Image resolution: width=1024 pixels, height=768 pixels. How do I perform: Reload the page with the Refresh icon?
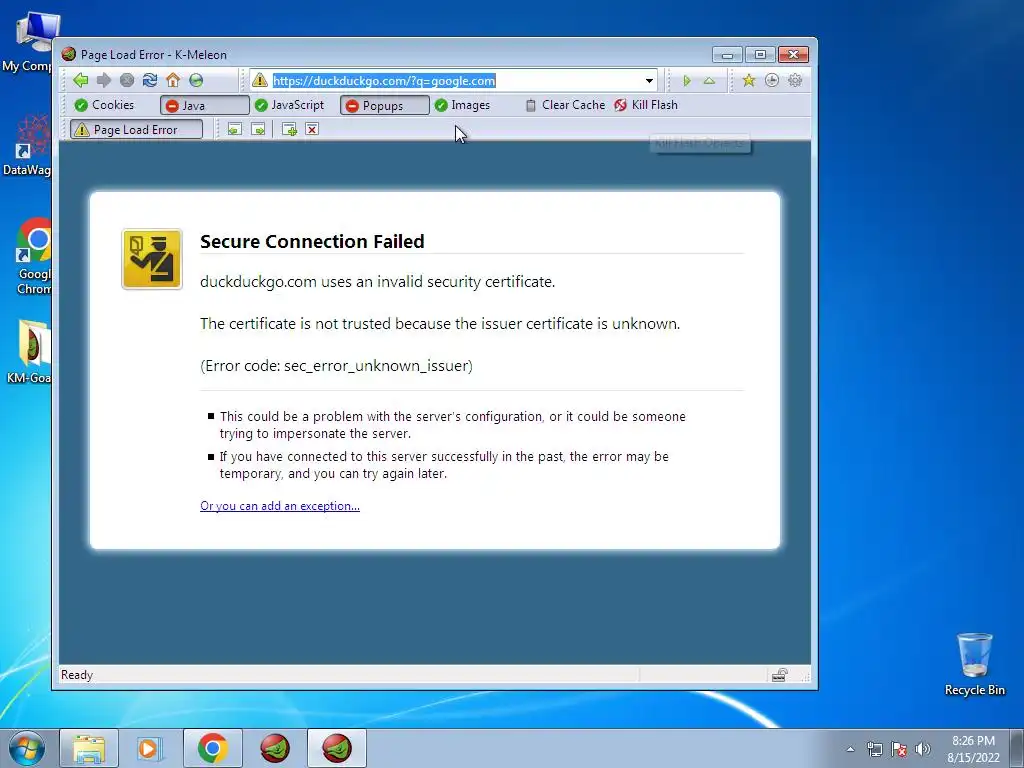click(150, 80)
